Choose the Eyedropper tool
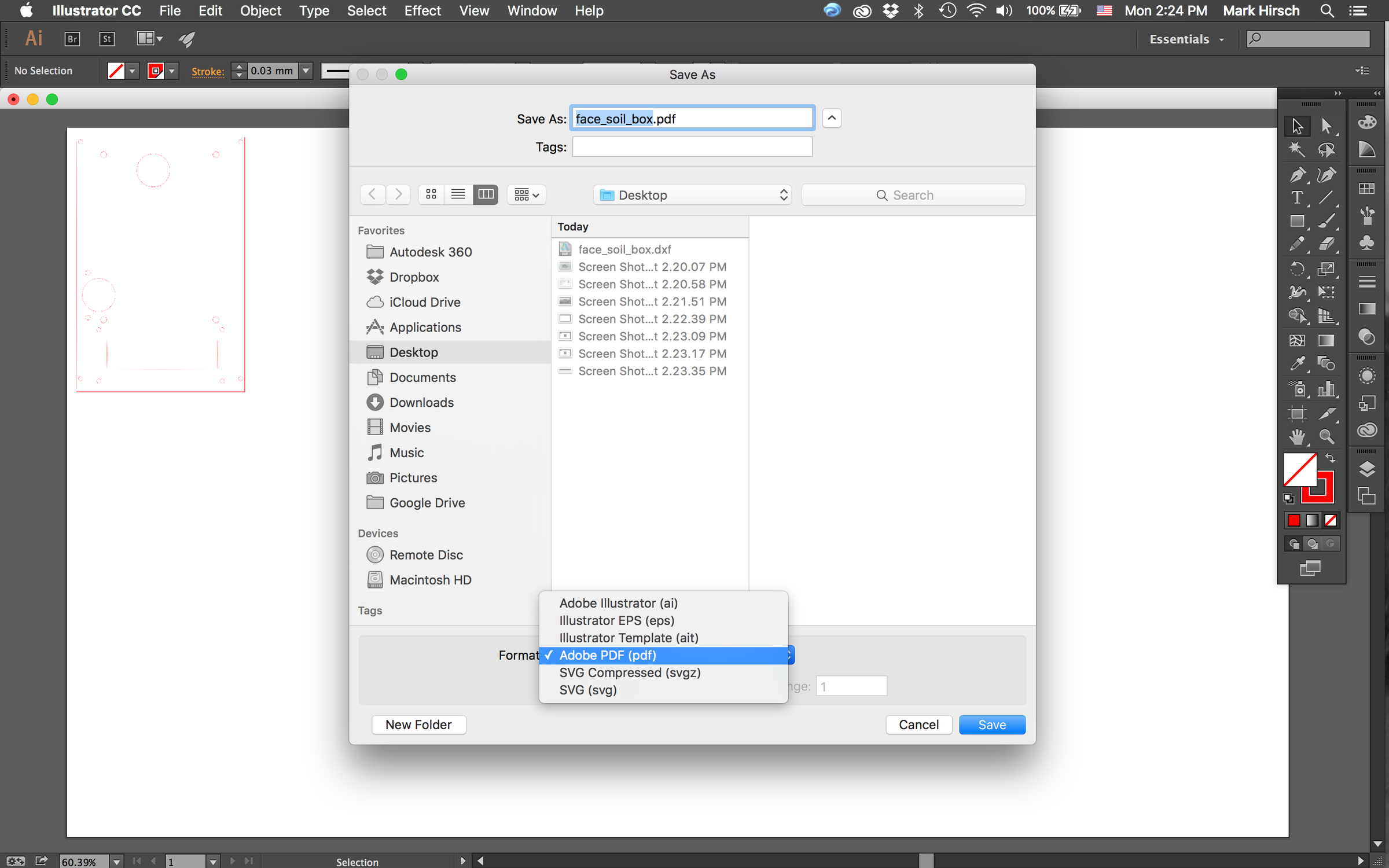The width and height of the screenshot is (1389, 868). pyautogui.click(x=1297, y=363)
